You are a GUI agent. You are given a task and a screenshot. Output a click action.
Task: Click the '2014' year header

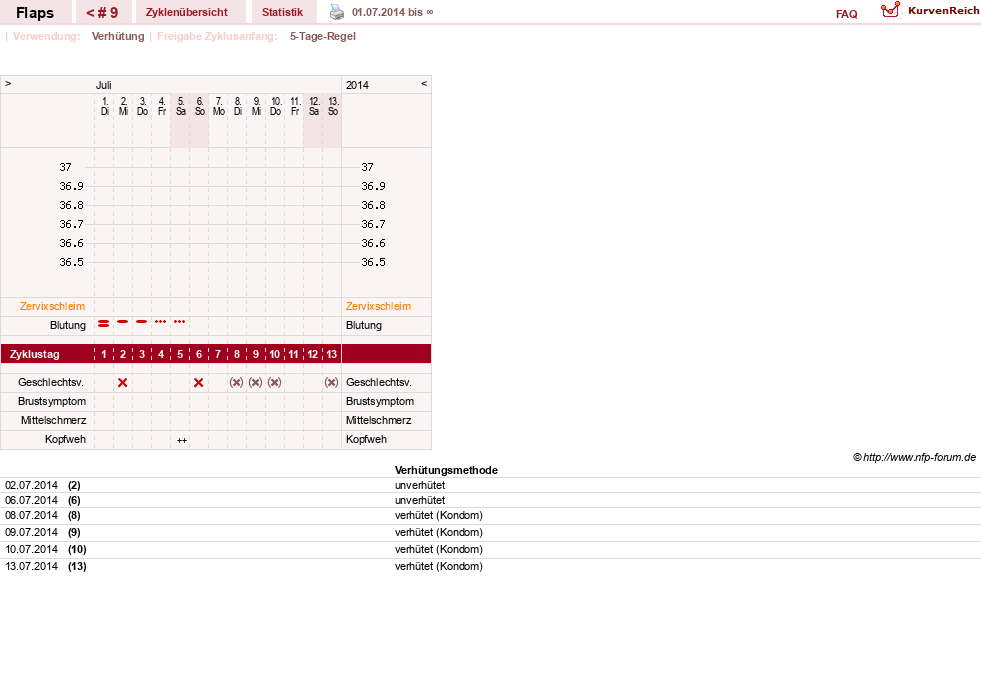tap(357, 85)
